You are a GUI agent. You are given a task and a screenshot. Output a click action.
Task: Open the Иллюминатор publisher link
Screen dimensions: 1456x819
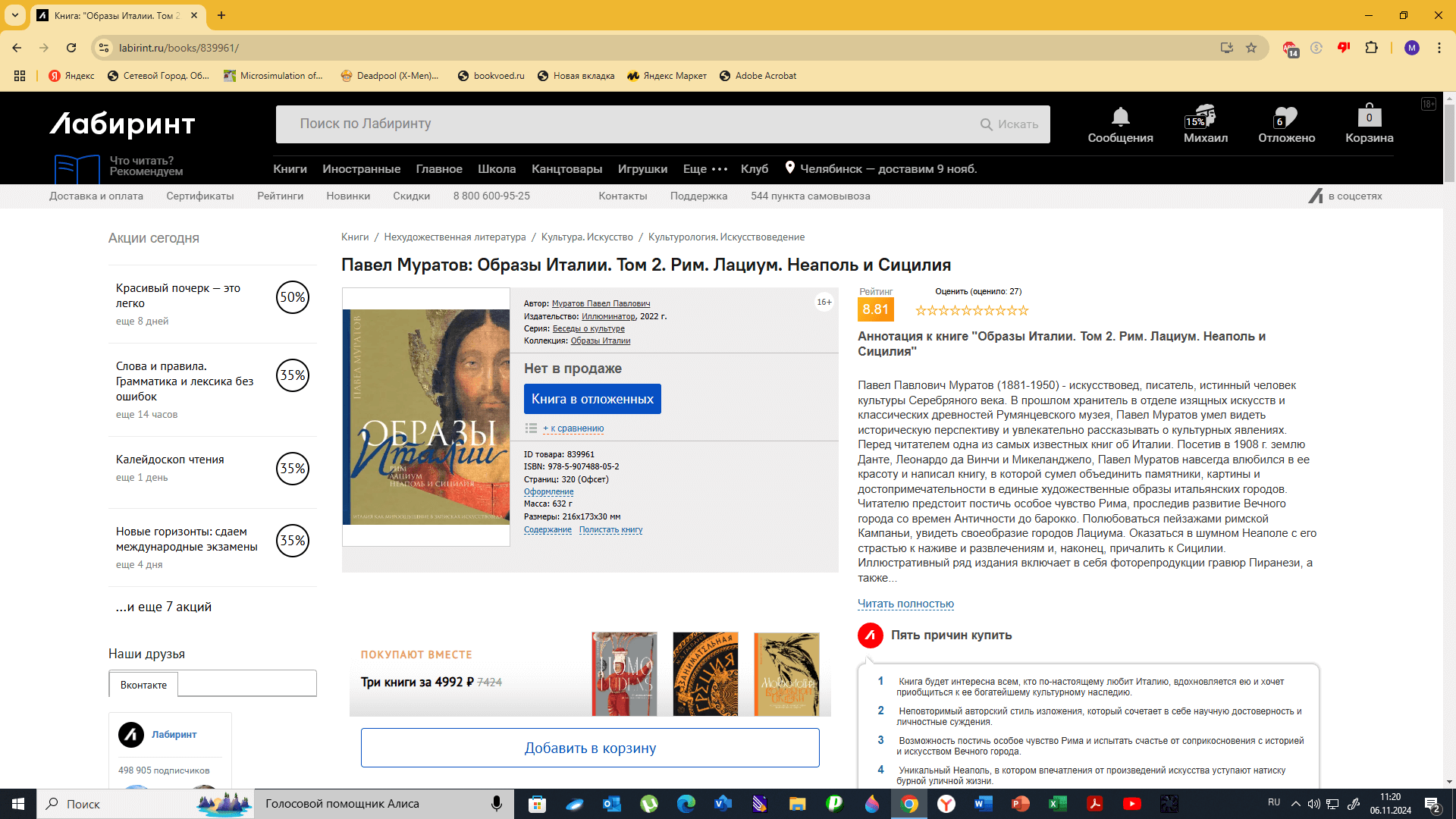click(608, 316)
